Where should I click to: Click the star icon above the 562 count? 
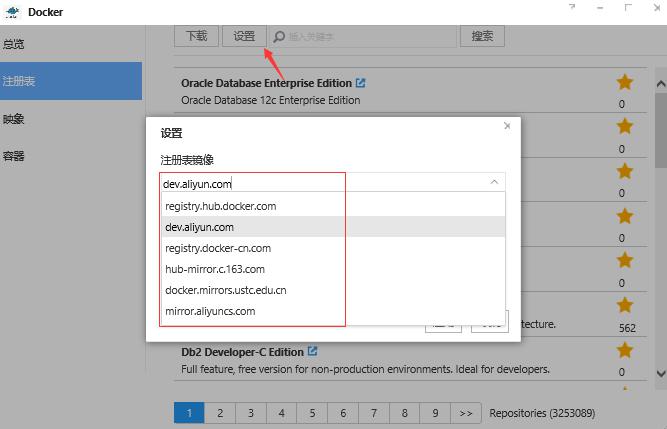[624, 305]
